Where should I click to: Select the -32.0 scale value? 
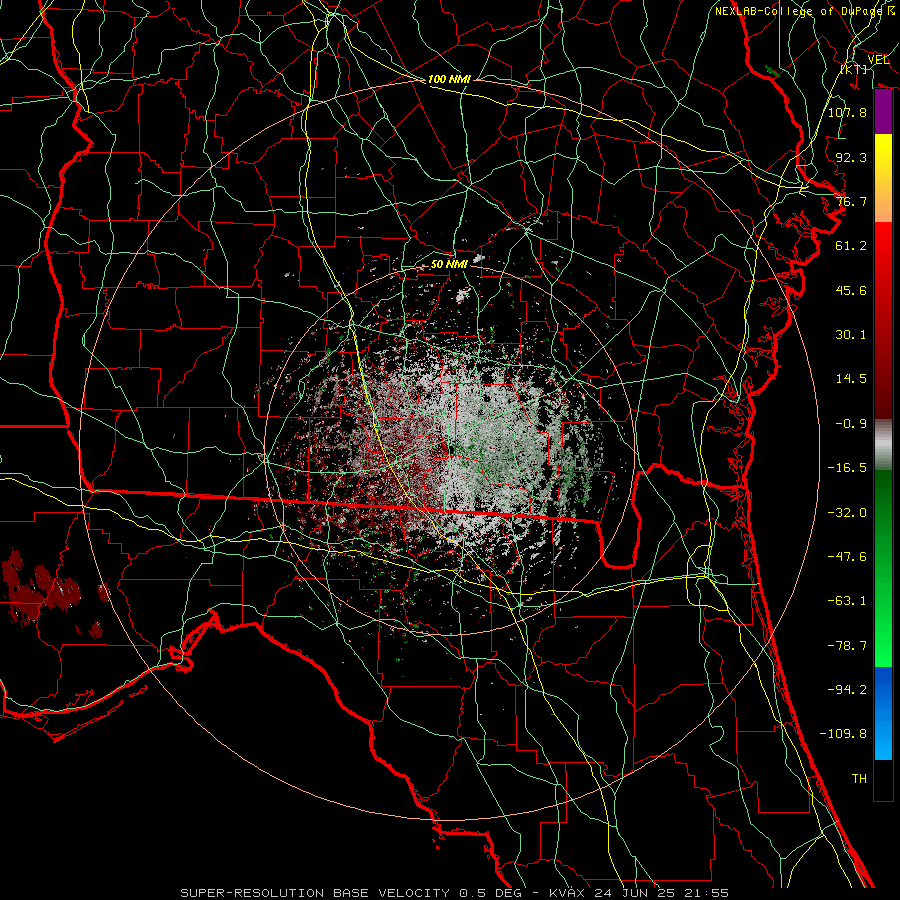(x=847, y=513)
